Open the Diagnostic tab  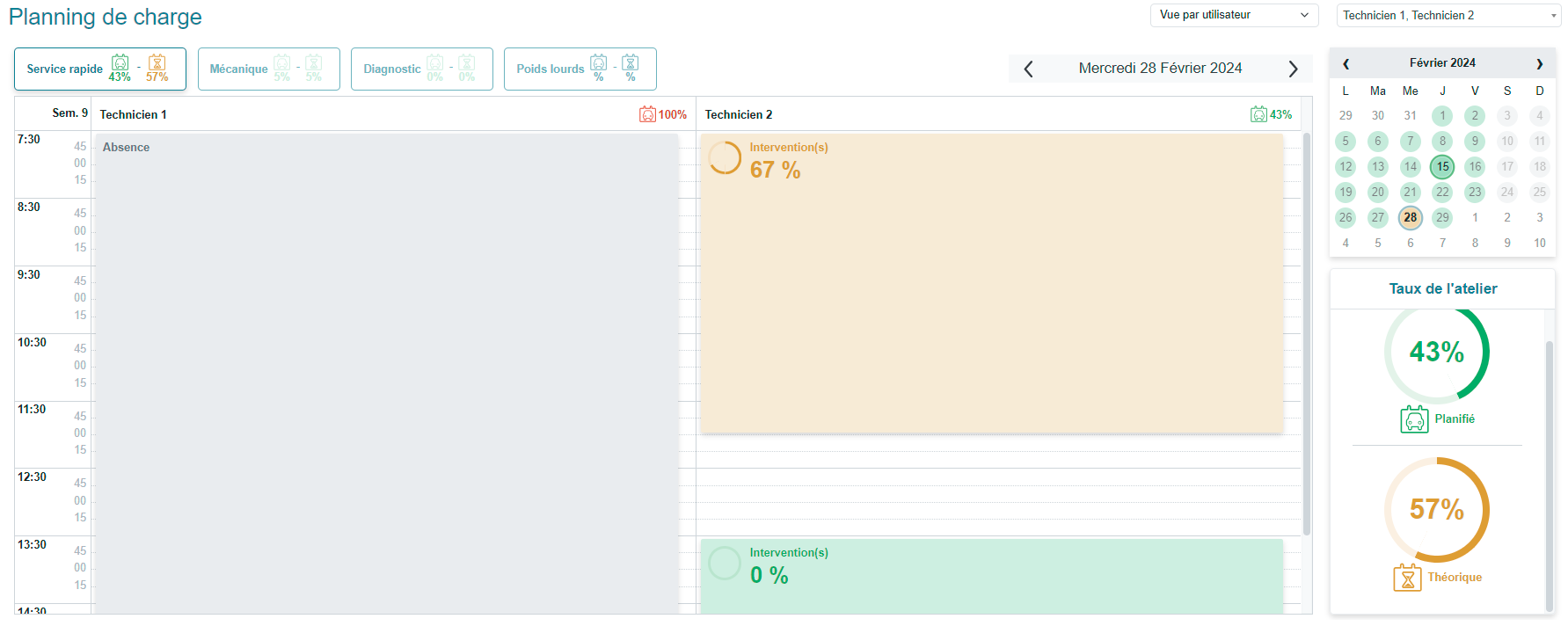pos(422,69)
